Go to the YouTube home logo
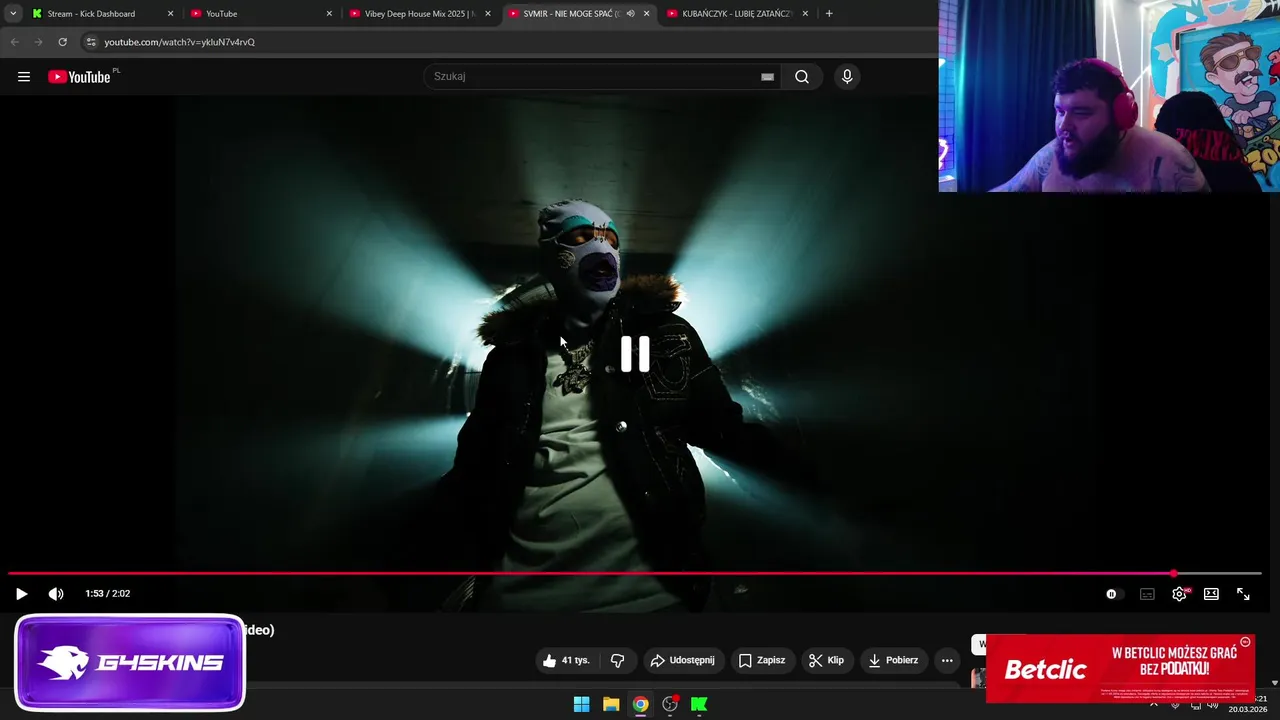The image size is (1280, 720). [x=79, y=77]
